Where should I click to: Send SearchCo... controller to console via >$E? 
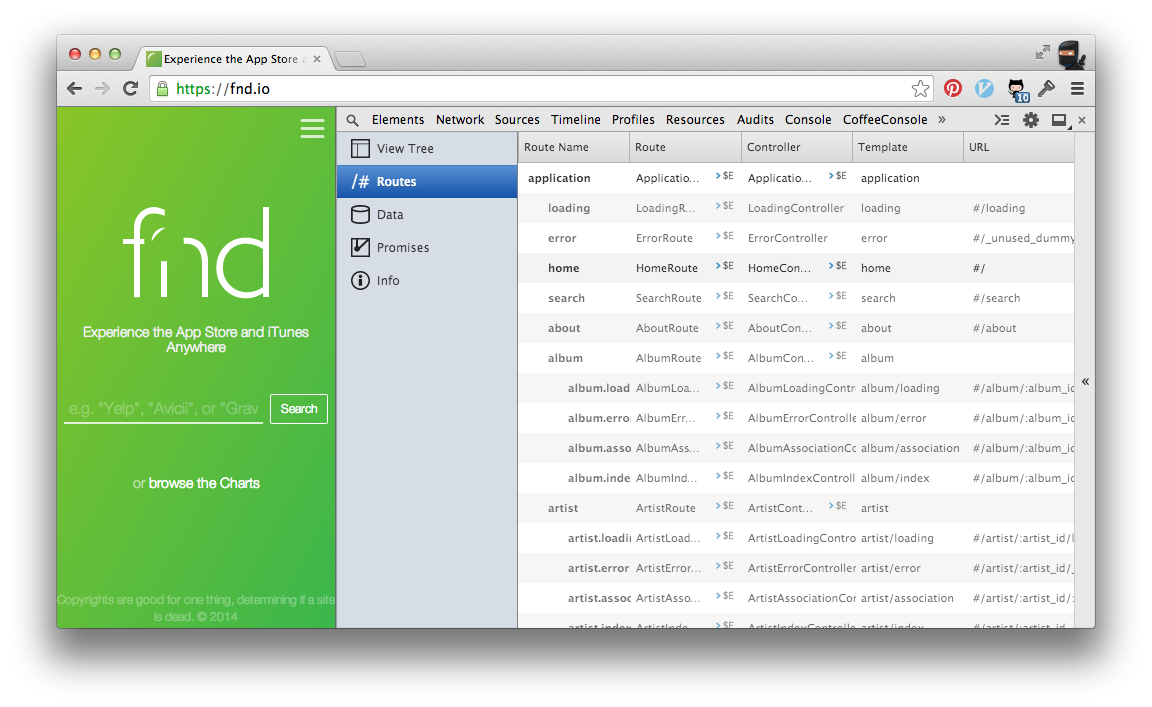click(x=838, y=295)
